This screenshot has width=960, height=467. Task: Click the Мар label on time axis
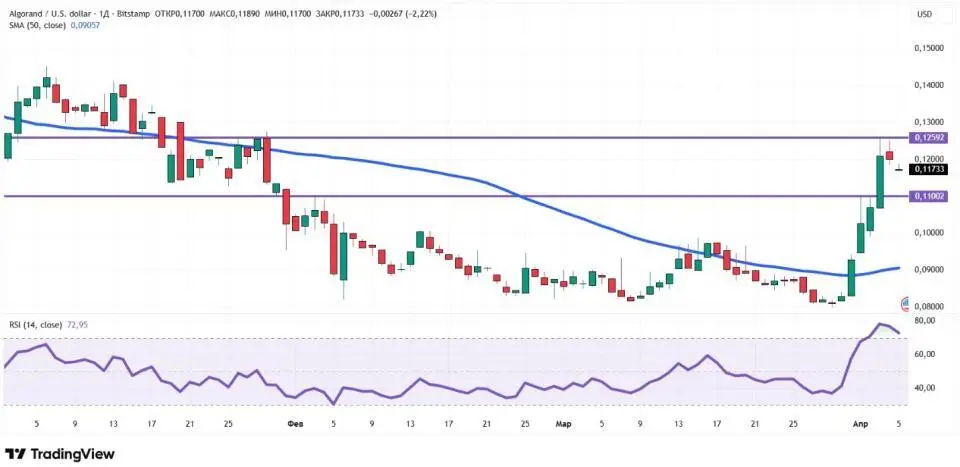click(563, 424)
